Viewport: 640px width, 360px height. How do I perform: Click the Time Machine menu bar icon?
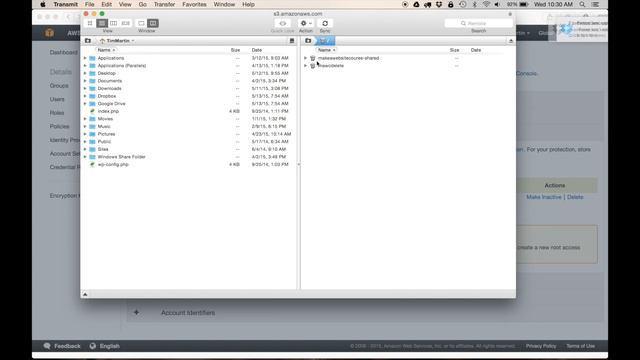coord(462,4)
